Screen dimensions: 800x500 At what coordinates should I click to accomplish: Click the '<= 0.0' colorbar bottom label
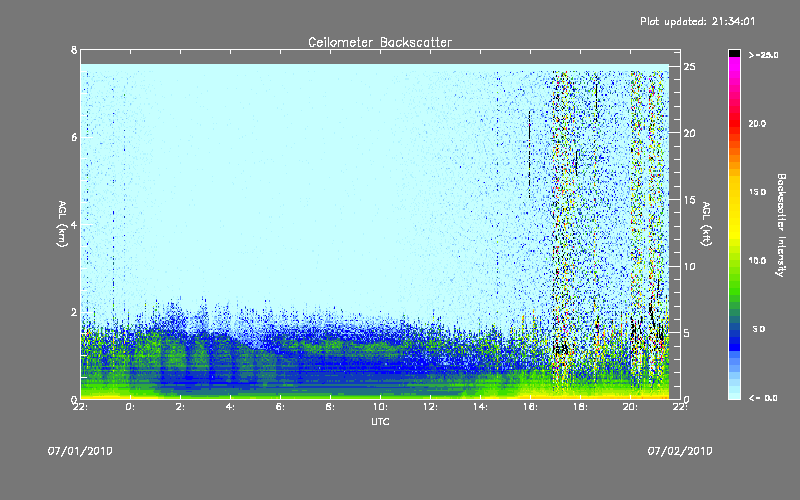(x=763, y=398)
